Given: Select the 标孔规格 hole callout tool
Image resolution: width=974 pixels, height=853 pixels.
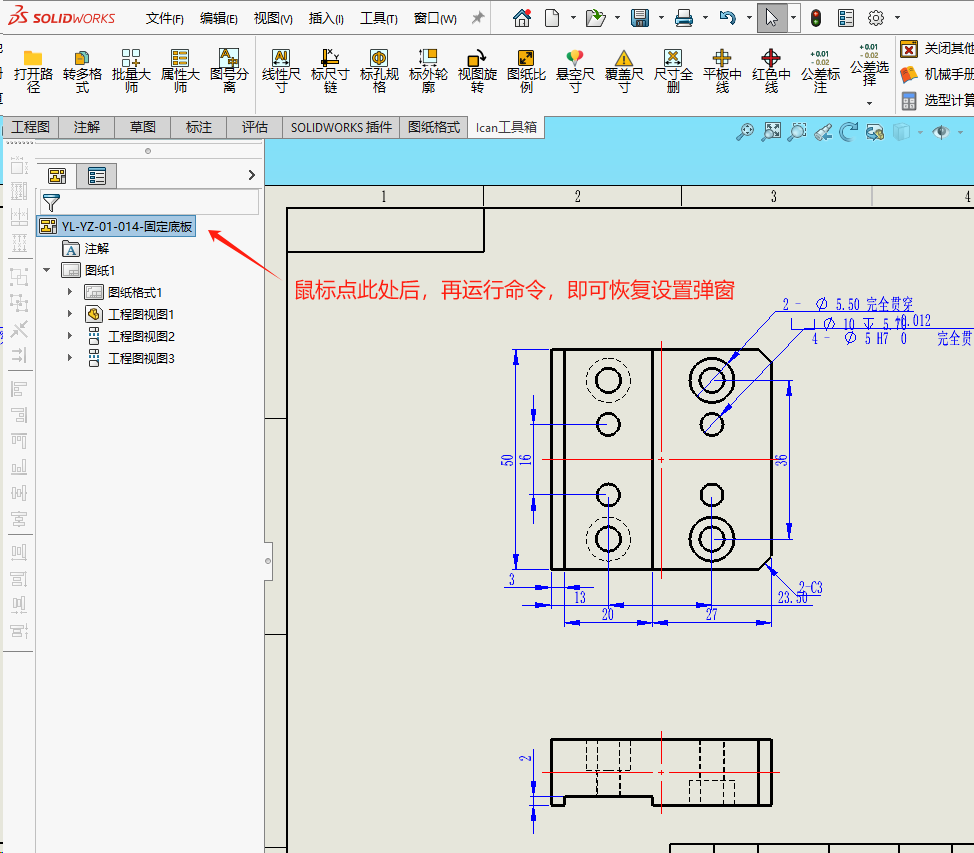Looking at the screenshot, I should click(x=379, y=59).
